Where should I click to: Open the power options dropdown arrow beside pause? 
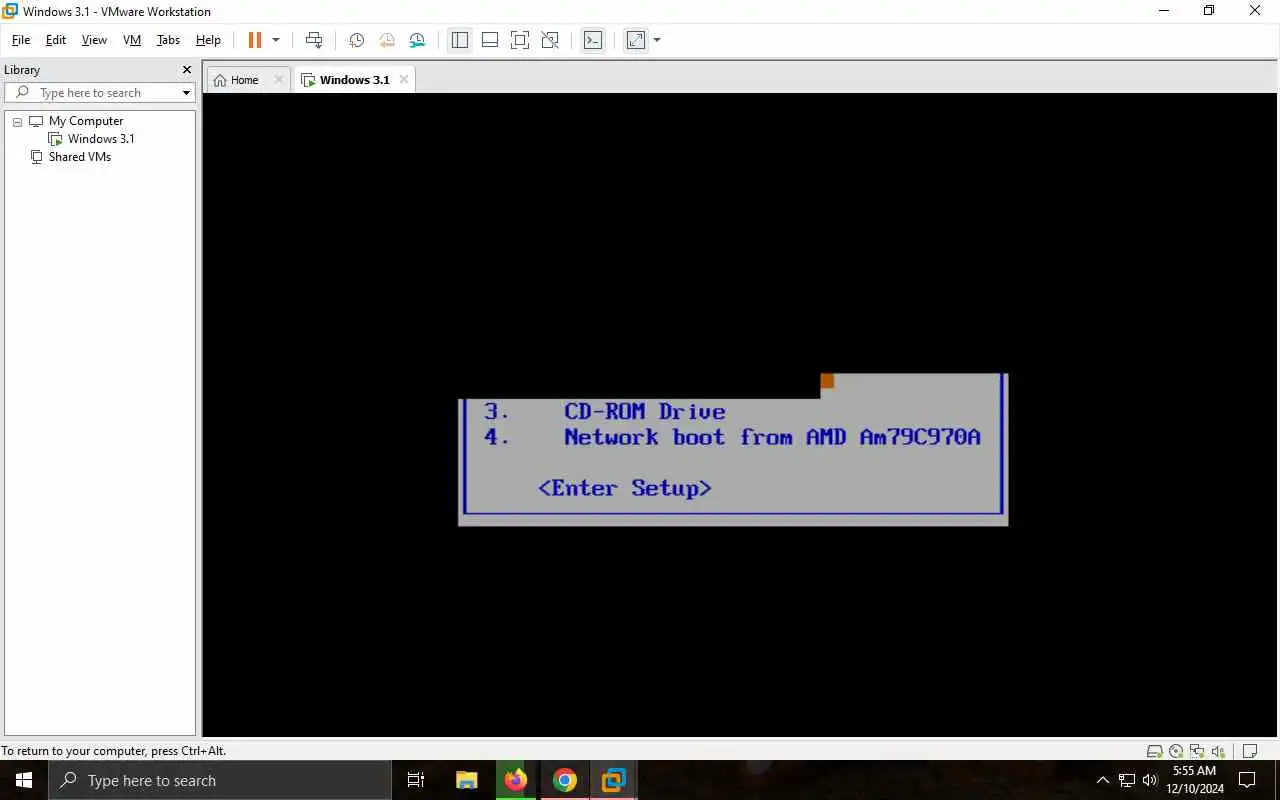tap(276, 40)
